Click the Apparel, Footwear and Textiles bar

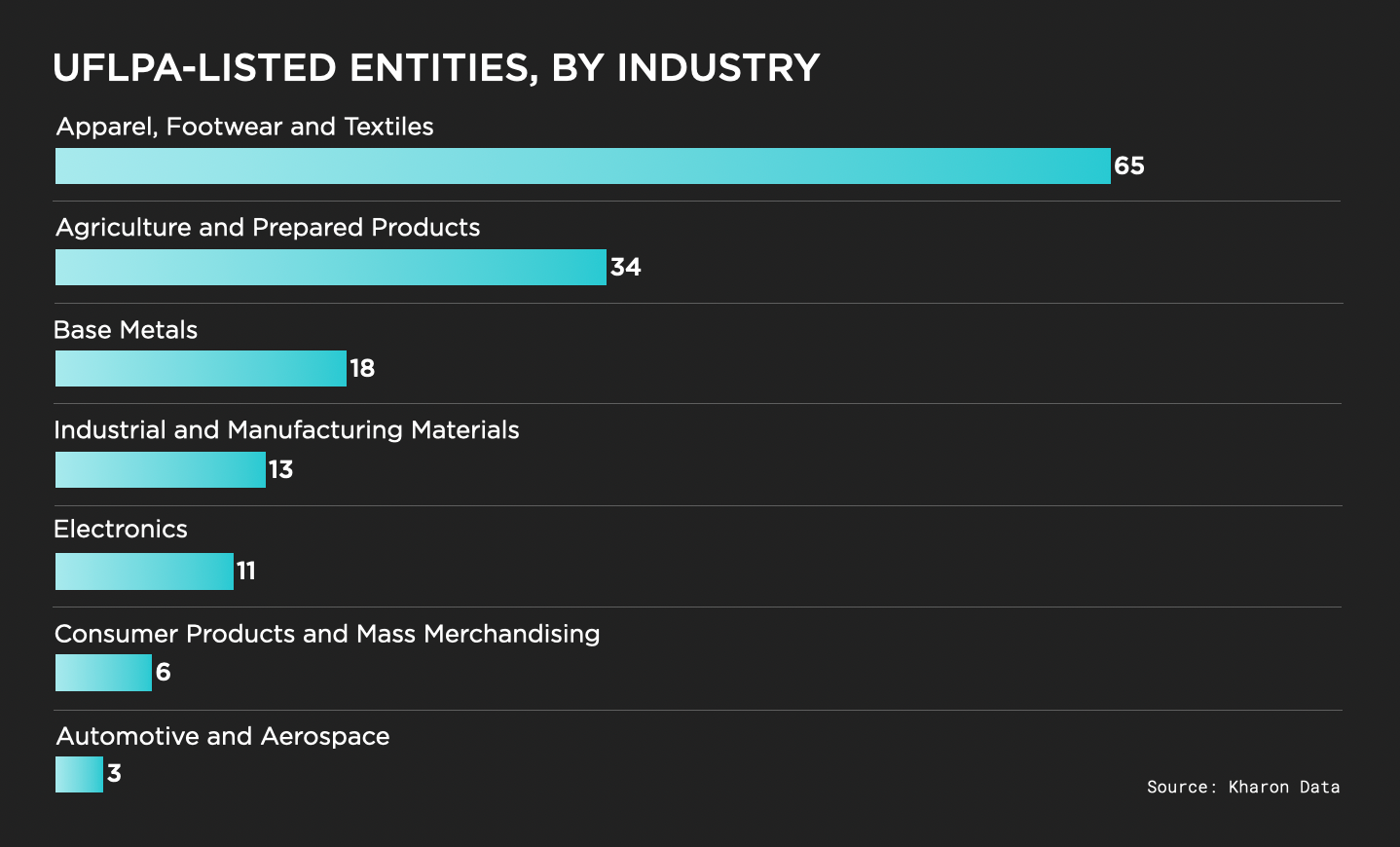pos(582,166)
